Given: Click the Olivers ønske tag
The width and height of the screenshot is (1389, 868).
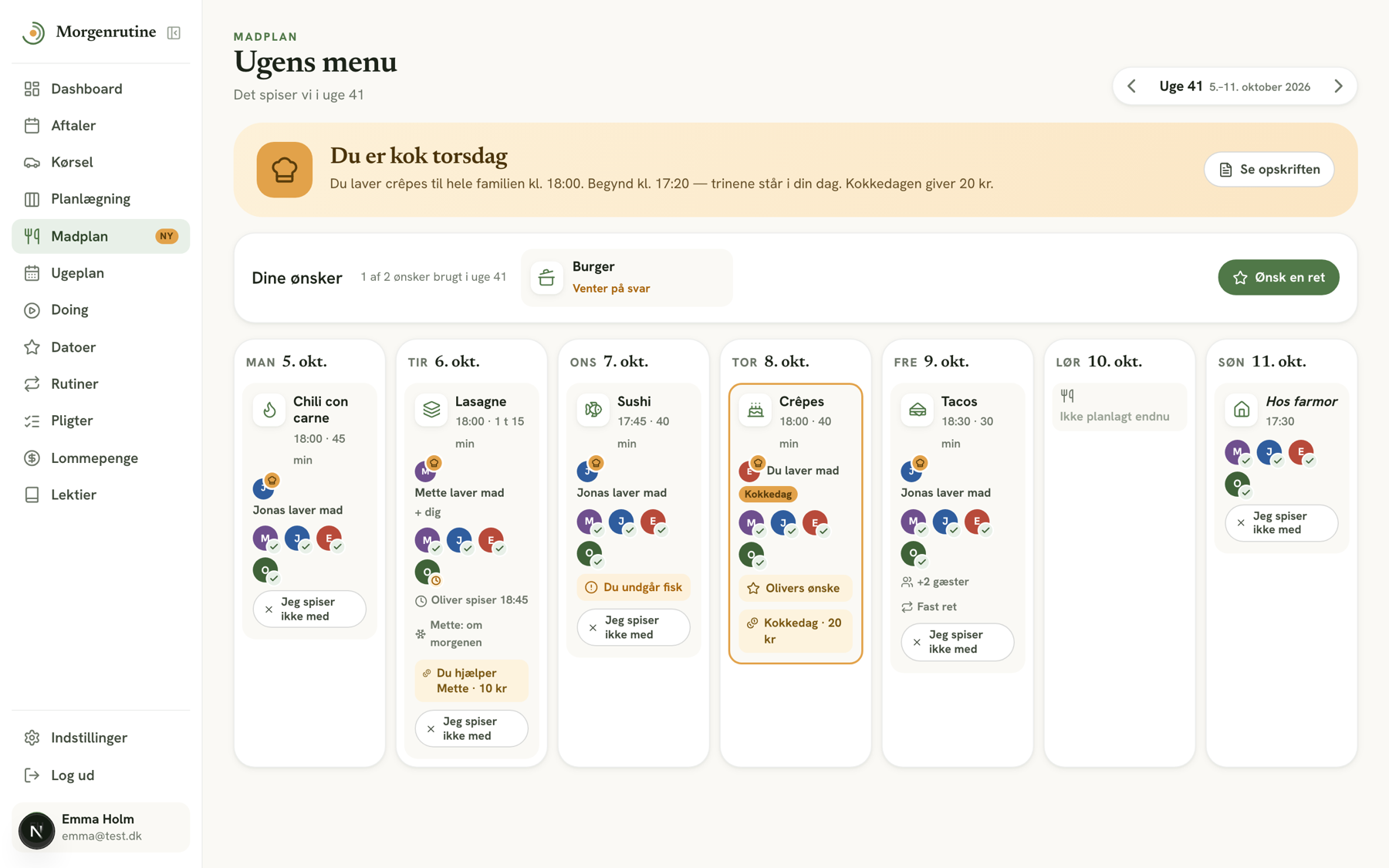Looking at the screenshot, I should coord(796,588).
